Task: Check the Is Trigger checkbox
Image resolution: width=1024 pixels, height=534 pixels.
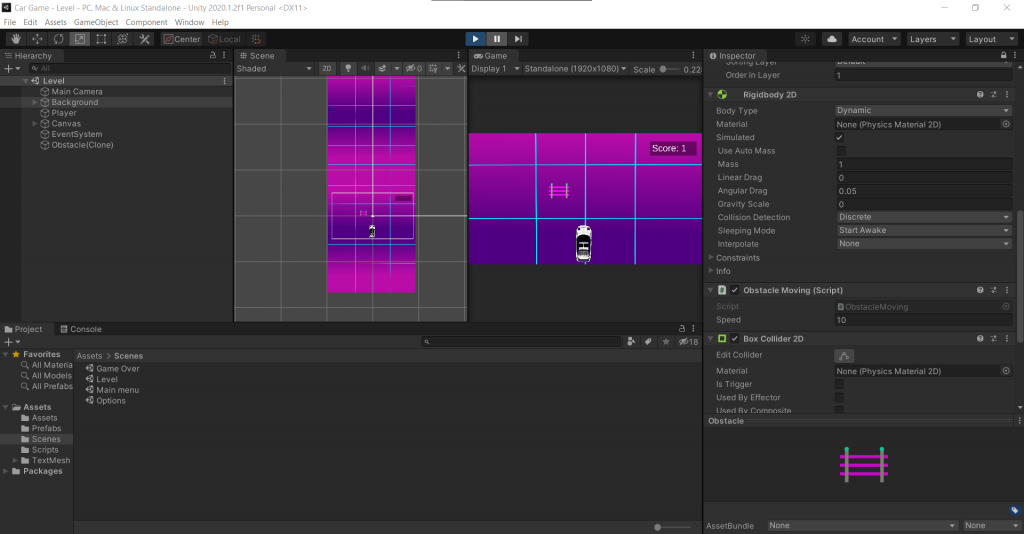Action: (x=840, y=384)
